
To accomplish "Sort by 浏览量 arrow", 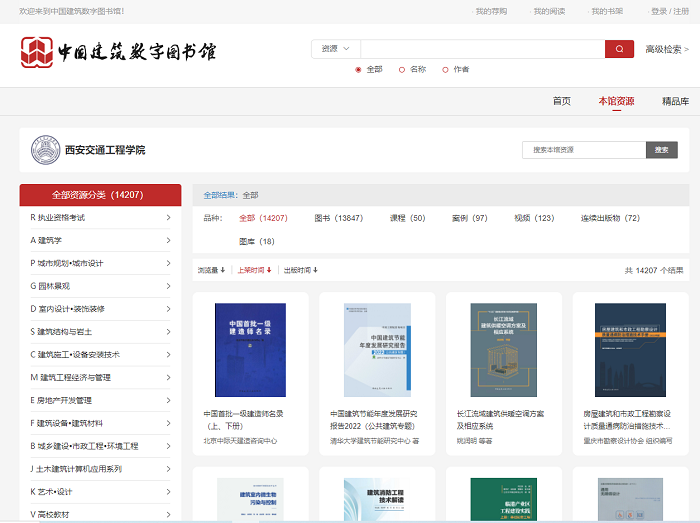I will click(222, 270).
